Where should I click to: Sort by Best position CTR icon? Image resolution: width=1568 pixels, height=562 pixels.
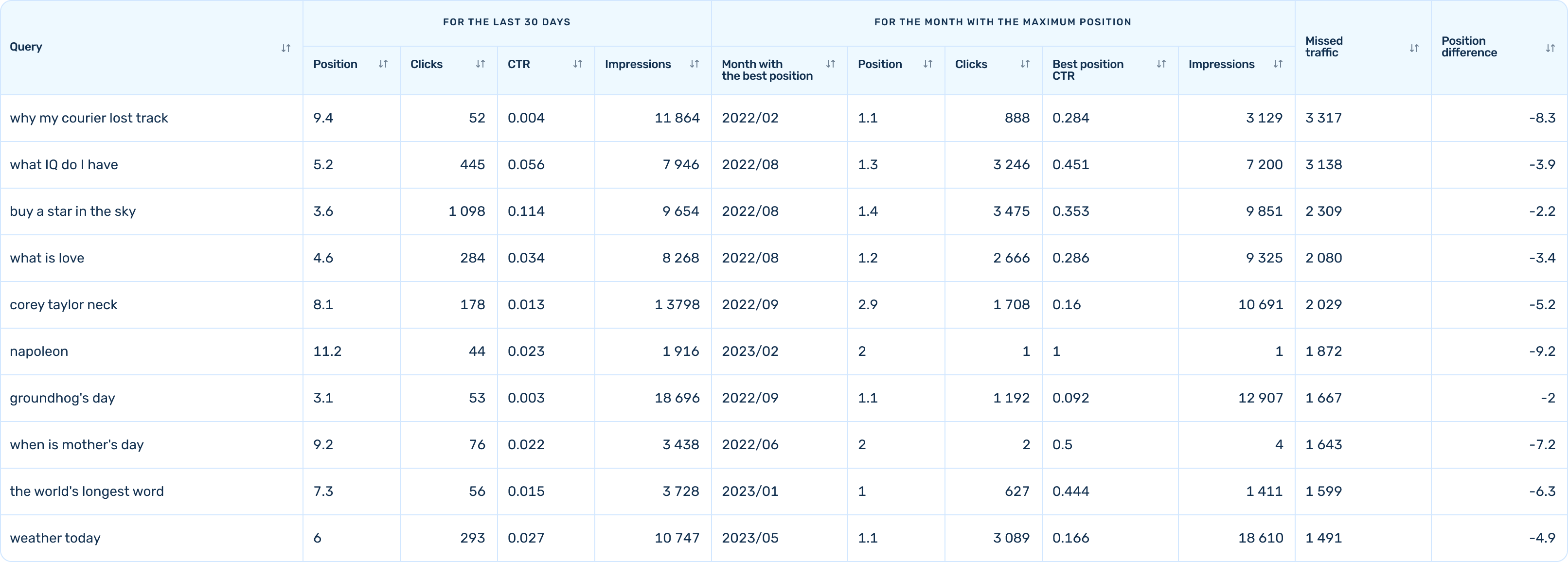coord(1161,64)
